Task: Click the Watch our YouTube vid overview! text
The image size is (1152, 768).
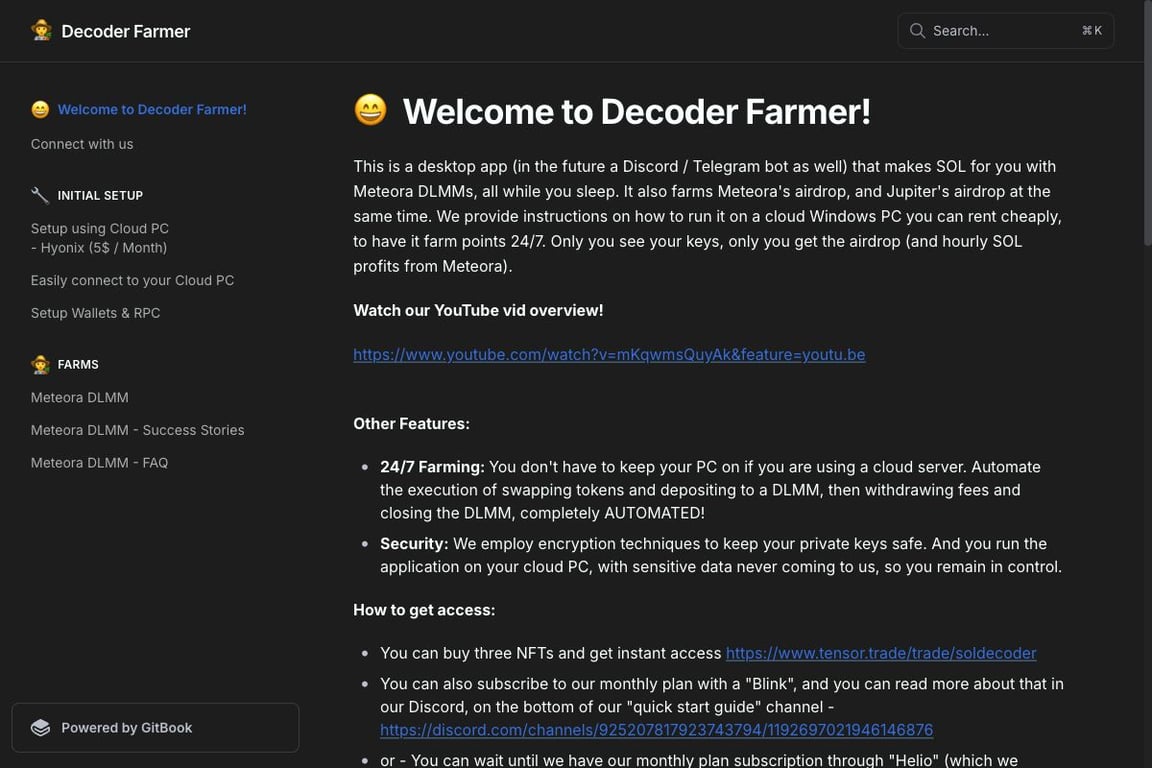Action: pos(478,310)
